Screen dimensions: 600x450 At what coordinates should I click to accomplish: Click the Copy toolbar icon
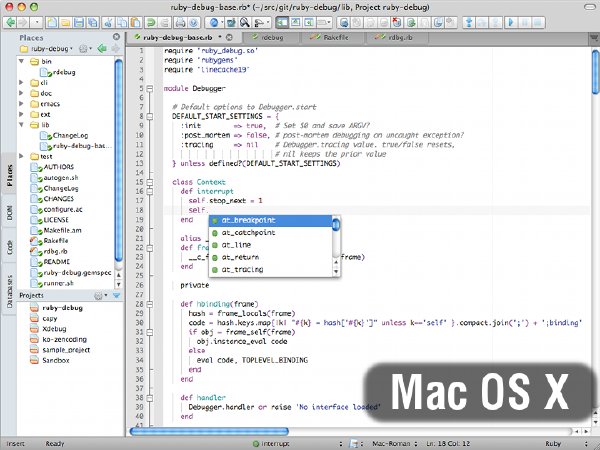[x=122, y=22]
